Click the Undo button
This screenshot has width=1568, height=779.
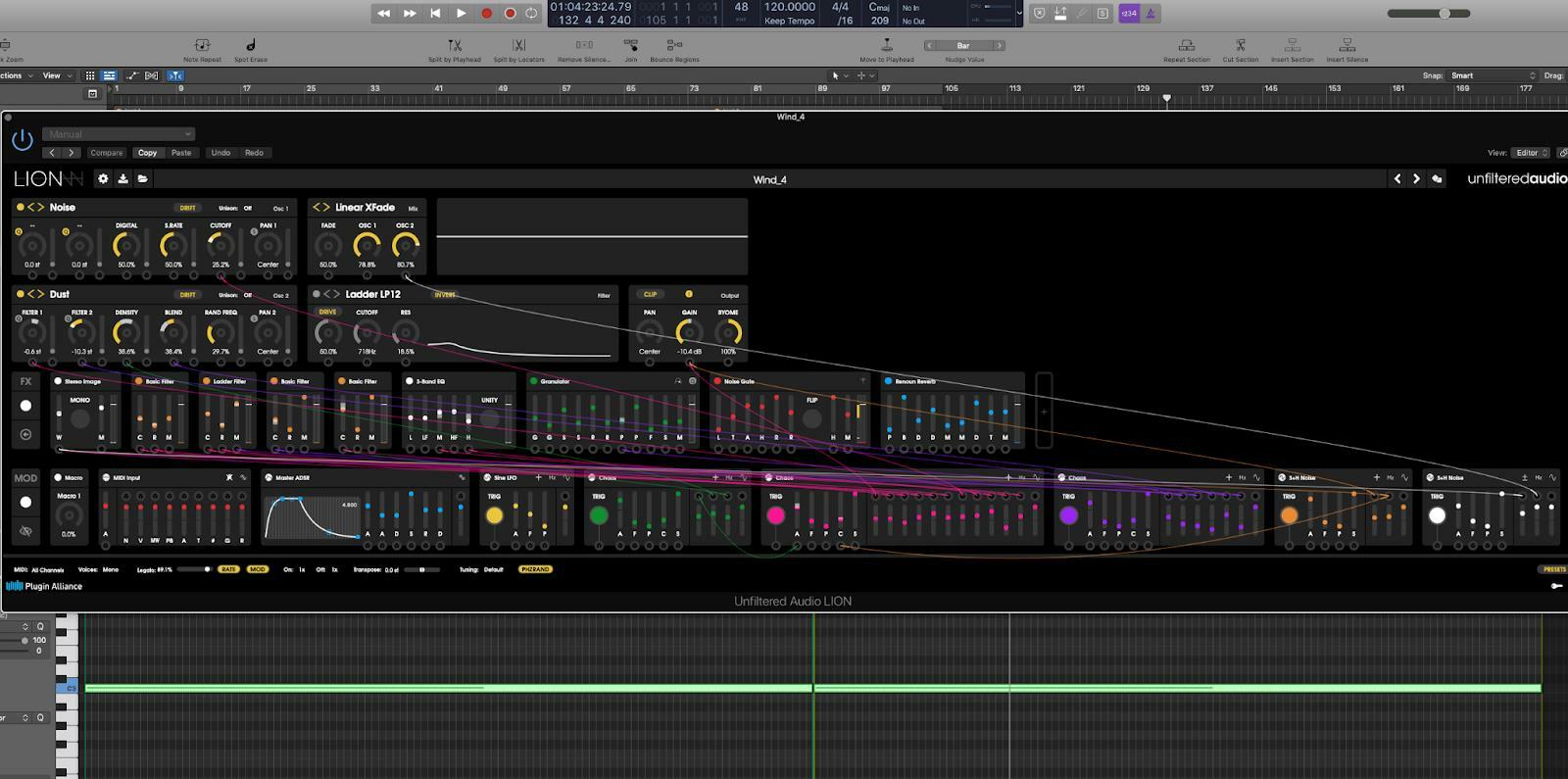(221, 153)
